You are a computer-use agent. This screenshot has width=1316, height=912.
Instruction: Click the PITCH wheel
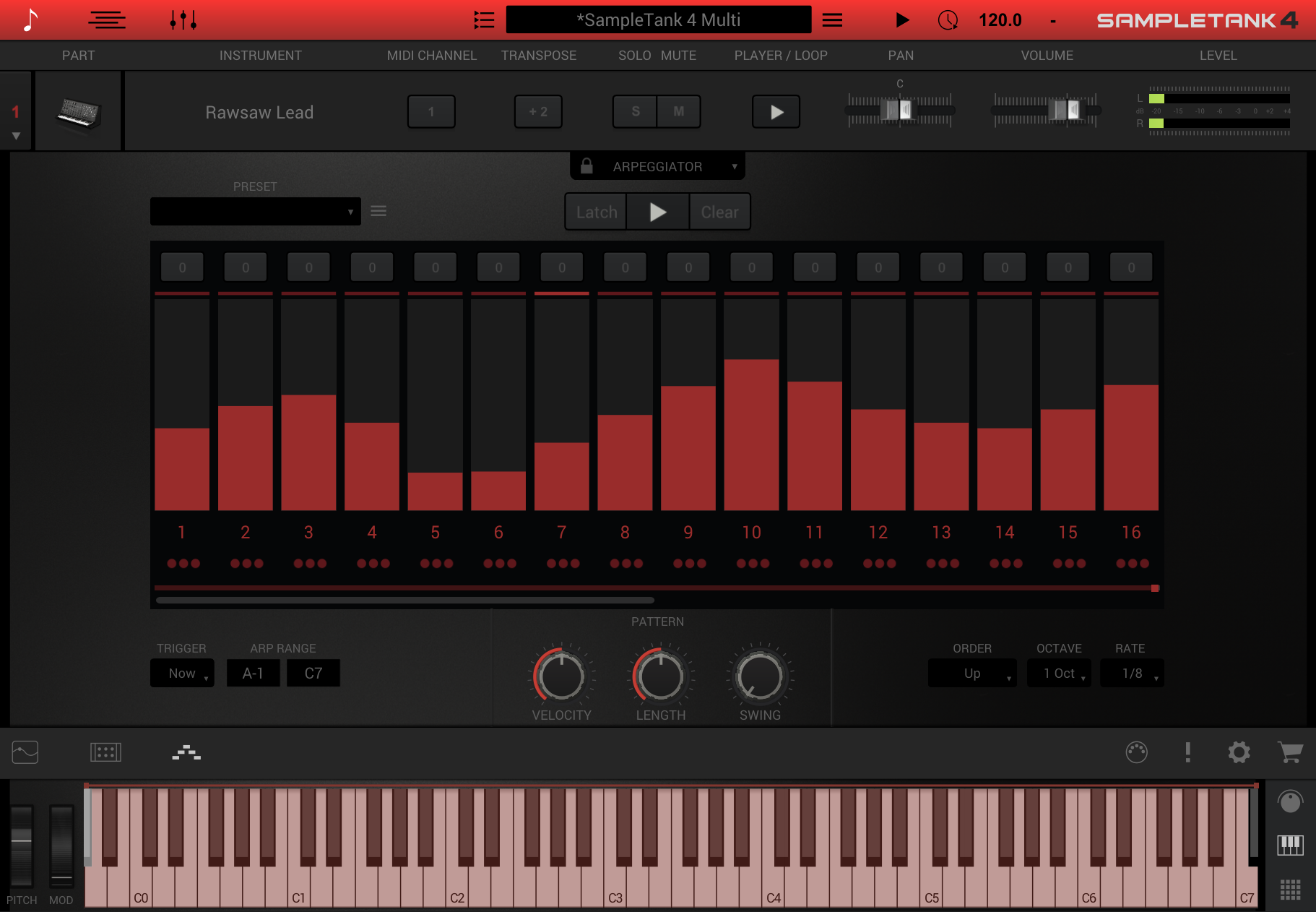pos(21,847)
